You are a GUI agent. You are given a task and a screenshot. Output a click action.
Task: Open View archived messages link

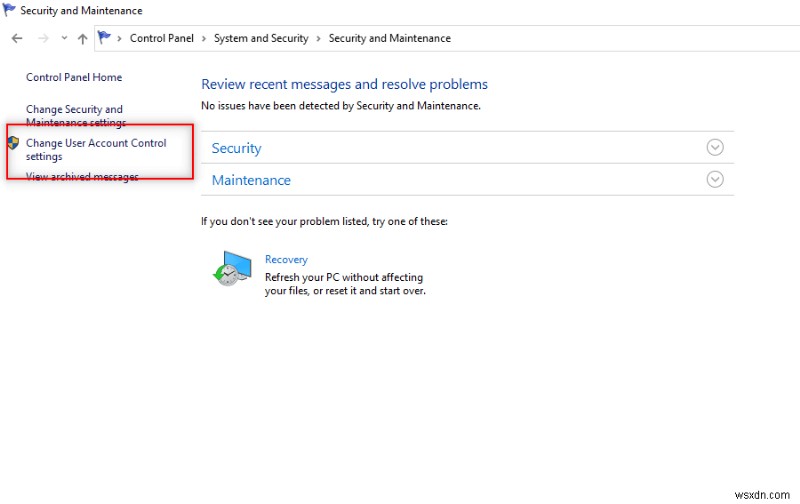click(x=82, y=177)
